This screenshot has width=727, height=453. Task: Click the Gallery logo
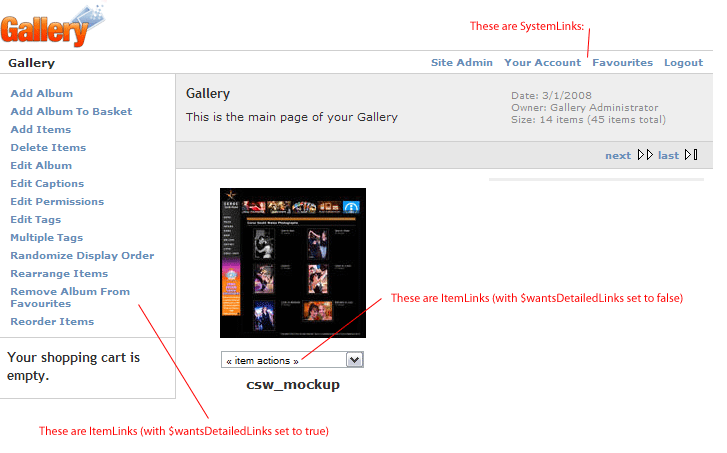point(52,25)
